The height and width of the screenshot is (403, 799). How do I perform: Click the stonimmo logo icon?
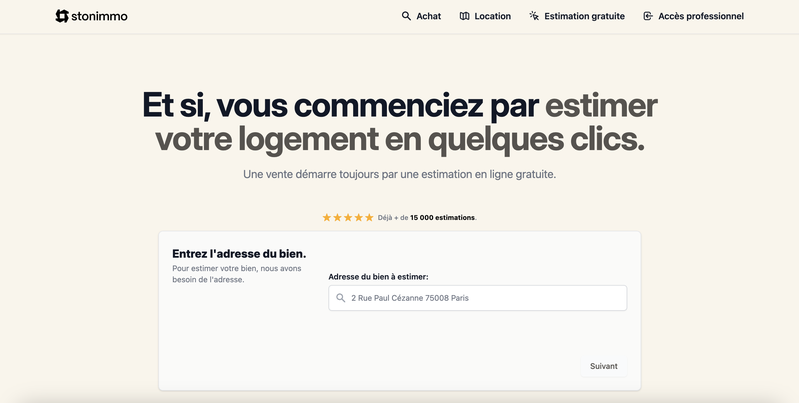pos(62,16)
